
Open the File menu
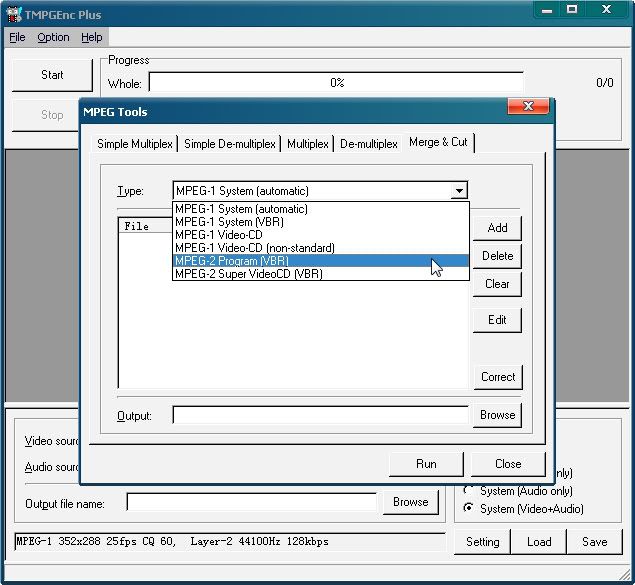tap(17, 37)
